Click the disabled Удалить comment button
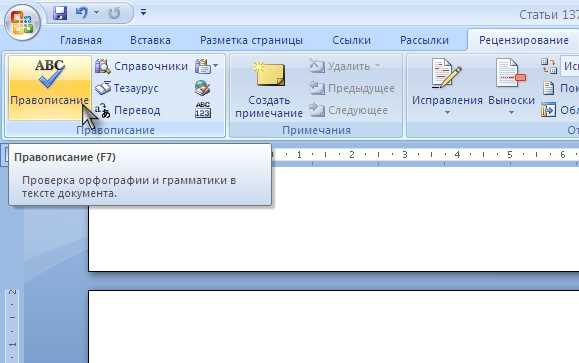The width and height of the screenshot is (579, 363). click(x=345, y=66)
